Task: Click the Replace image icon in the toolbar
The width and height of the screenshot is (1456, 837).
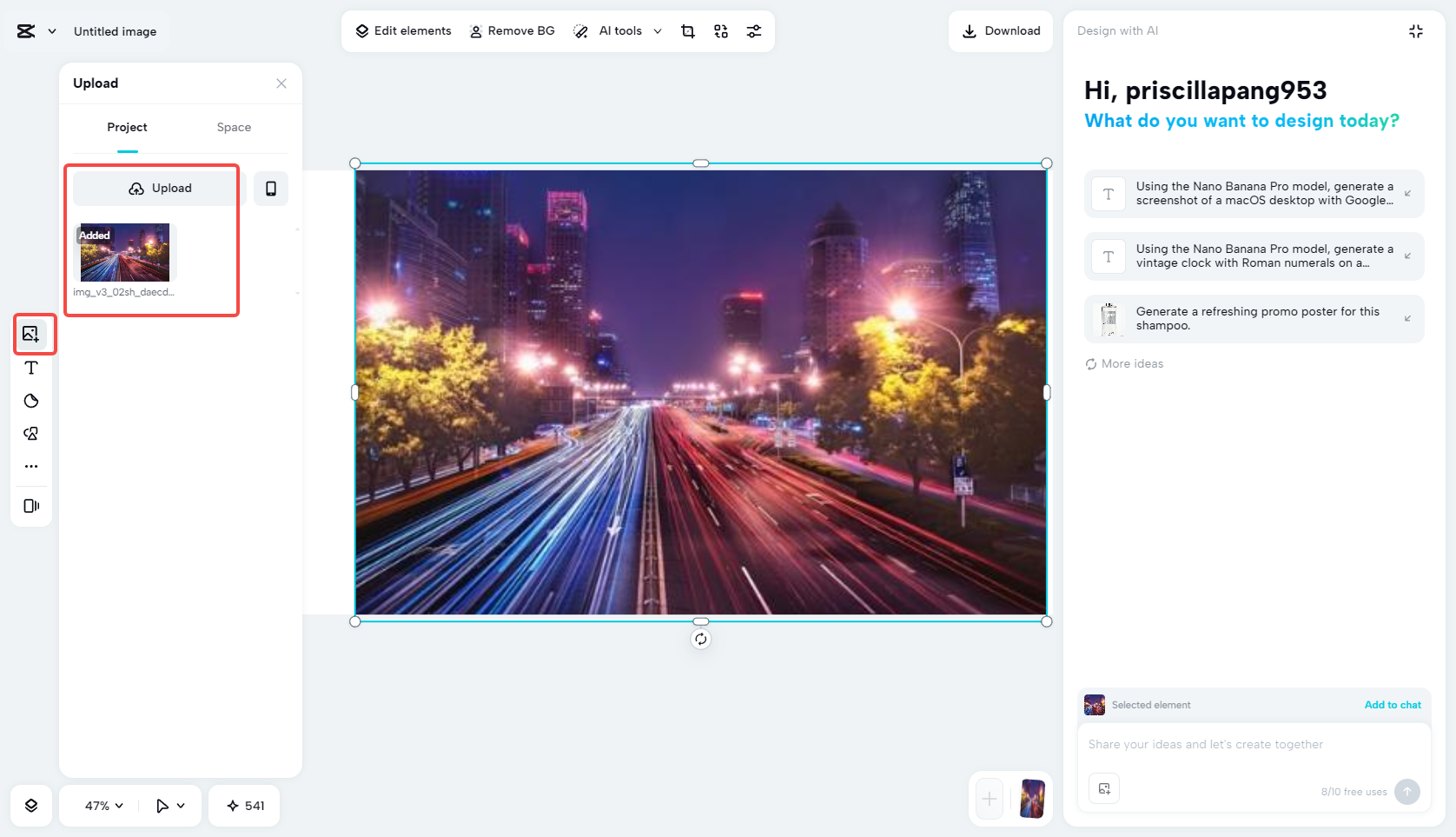Action: 720,30
